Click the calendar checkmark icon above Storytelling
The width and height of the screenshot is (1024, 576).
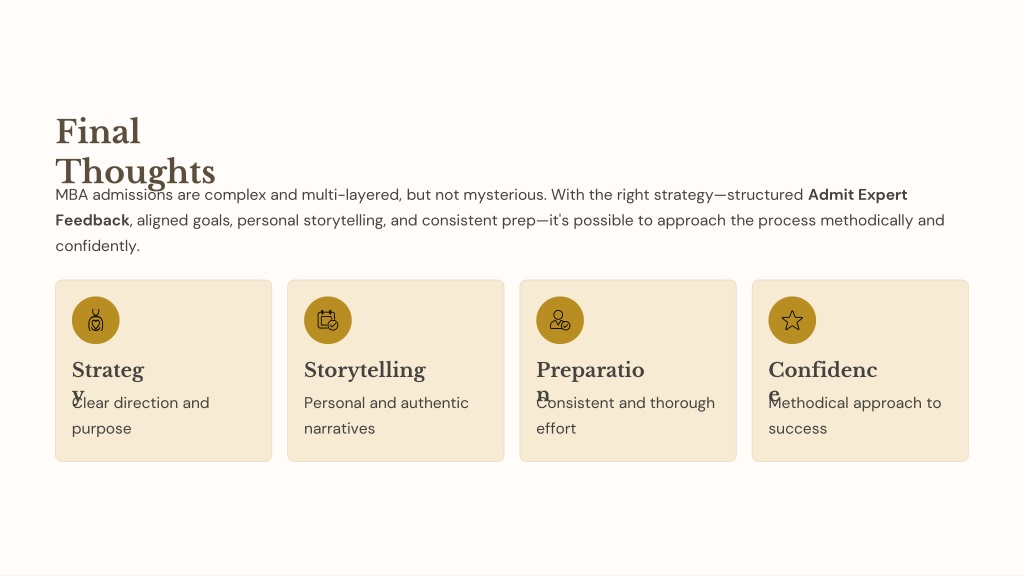coord(328,320)
